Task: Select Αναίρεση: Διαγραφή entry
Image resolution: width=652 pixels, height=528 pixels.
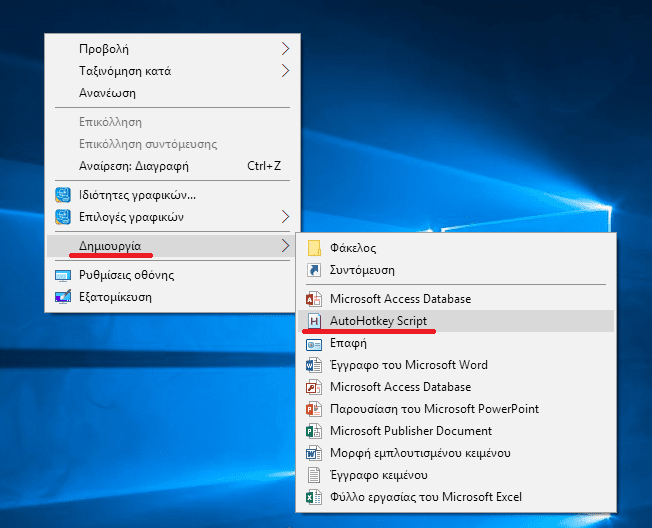Action: [173, 166]
